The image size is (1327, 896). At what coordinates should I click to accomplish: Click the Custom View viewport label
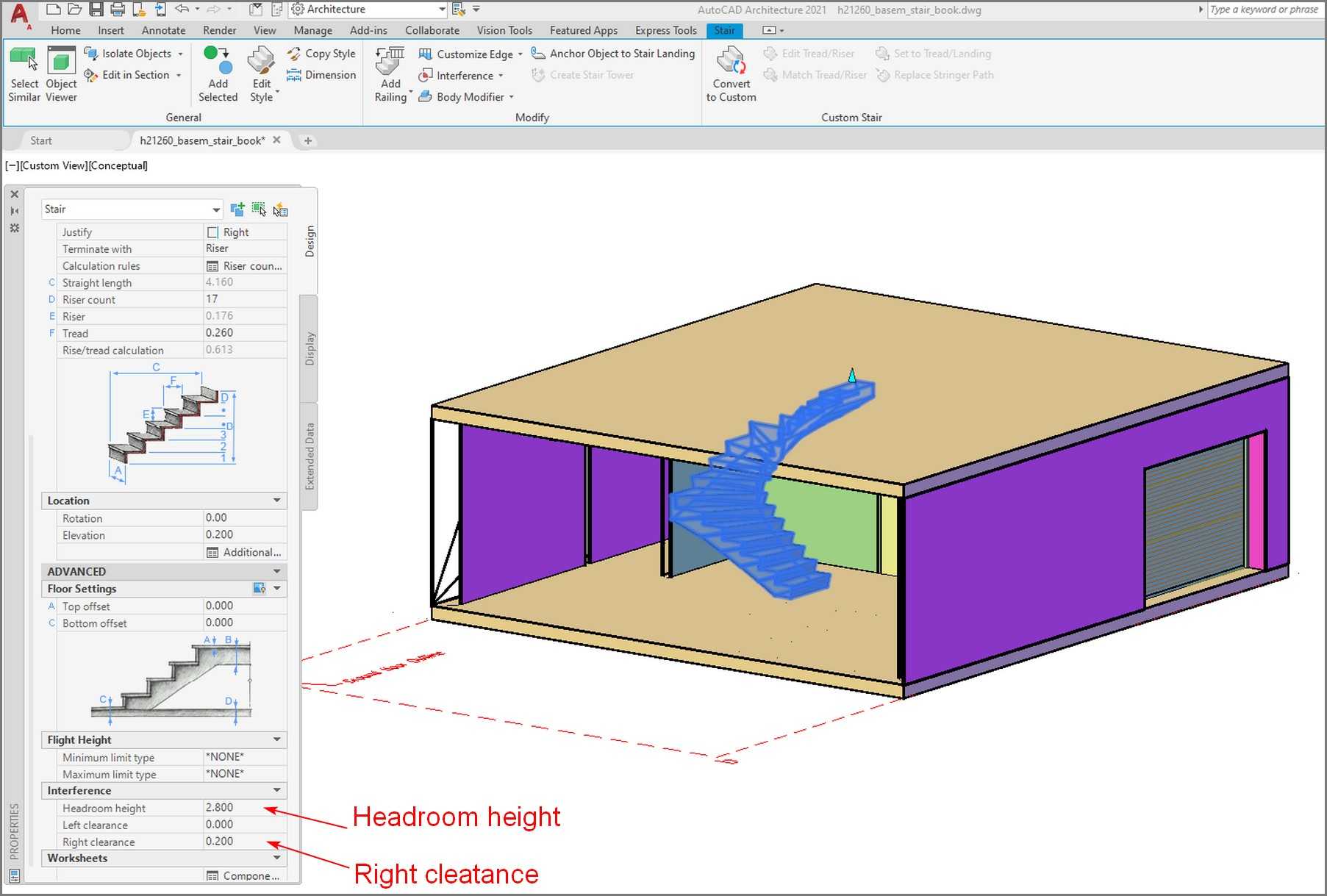[x=54, y=165]
